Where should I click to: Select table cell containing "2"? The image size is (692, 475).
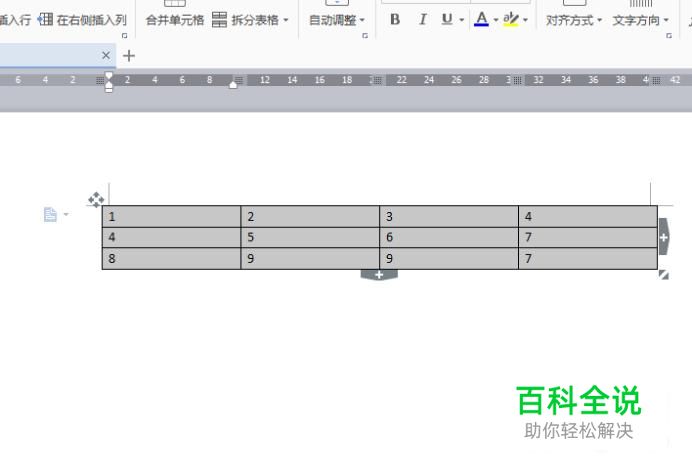tap(310, 216)
